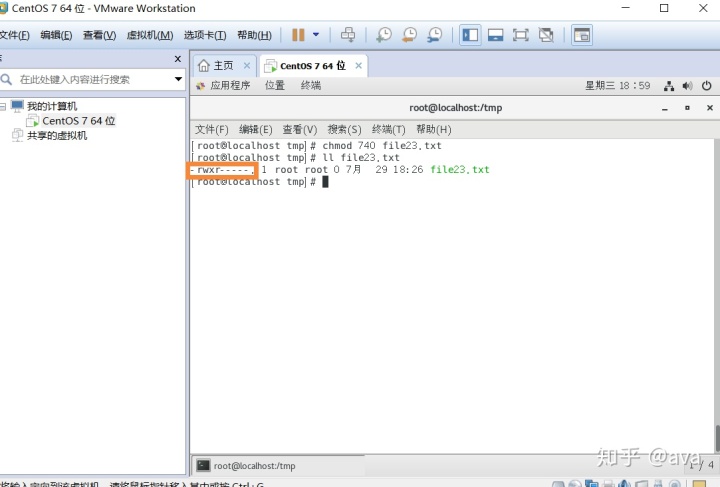
Task: Open the terminal 查看(V) menu
Action: pos(300,129)
